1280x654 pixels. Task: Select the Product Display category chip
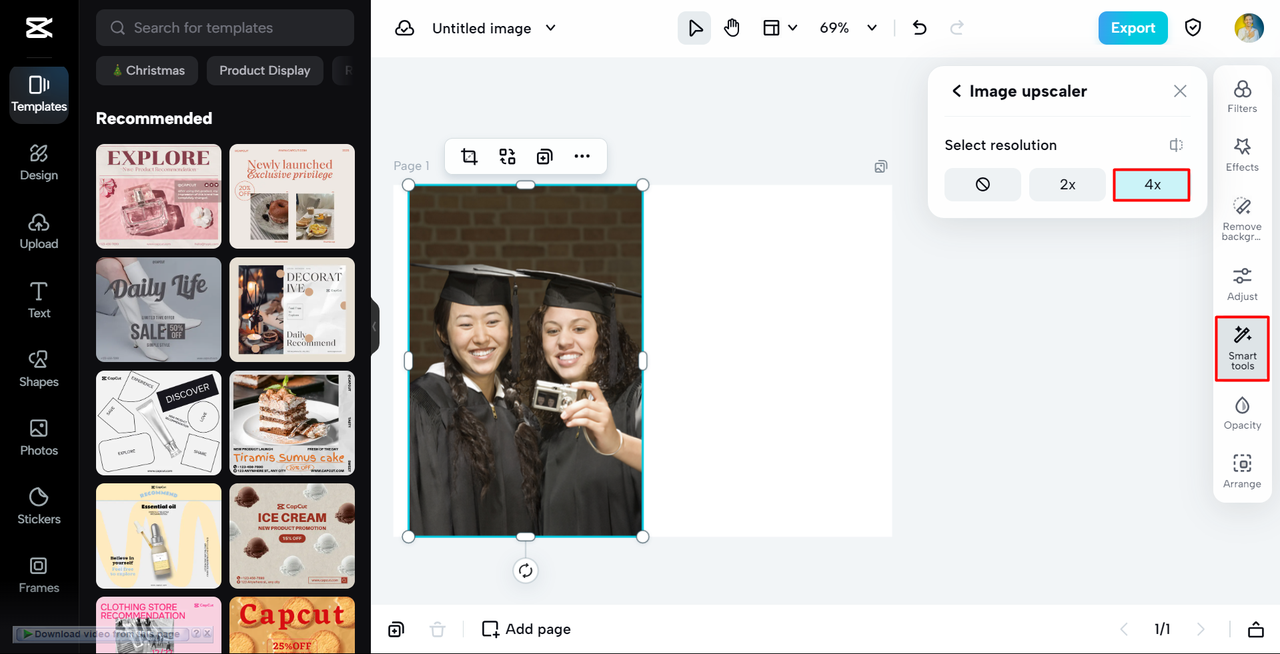pos(265,70)
